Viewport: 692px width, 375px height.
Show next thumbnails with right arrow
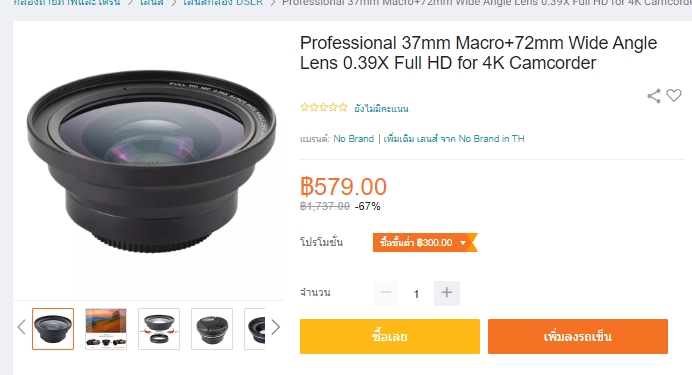[275, 327]
